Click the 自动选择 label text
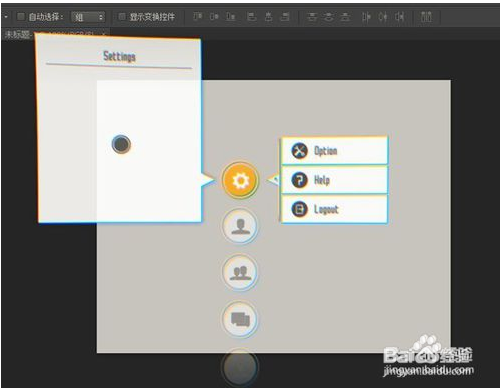The height and width of the screenshot is (389, 500). 46,17
